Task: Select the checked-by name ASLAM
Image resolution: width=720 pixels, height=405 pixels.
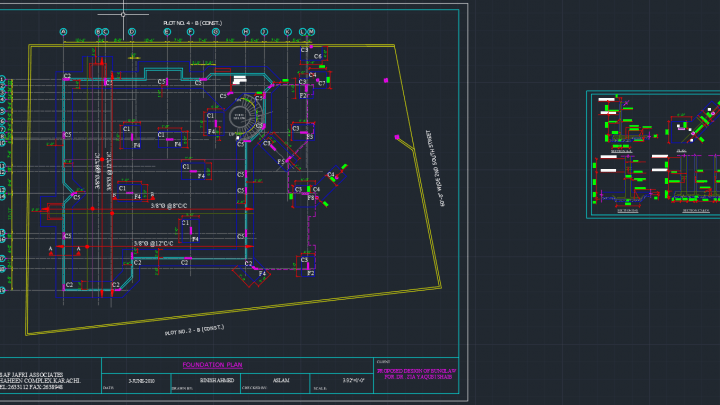Action: 281,380
